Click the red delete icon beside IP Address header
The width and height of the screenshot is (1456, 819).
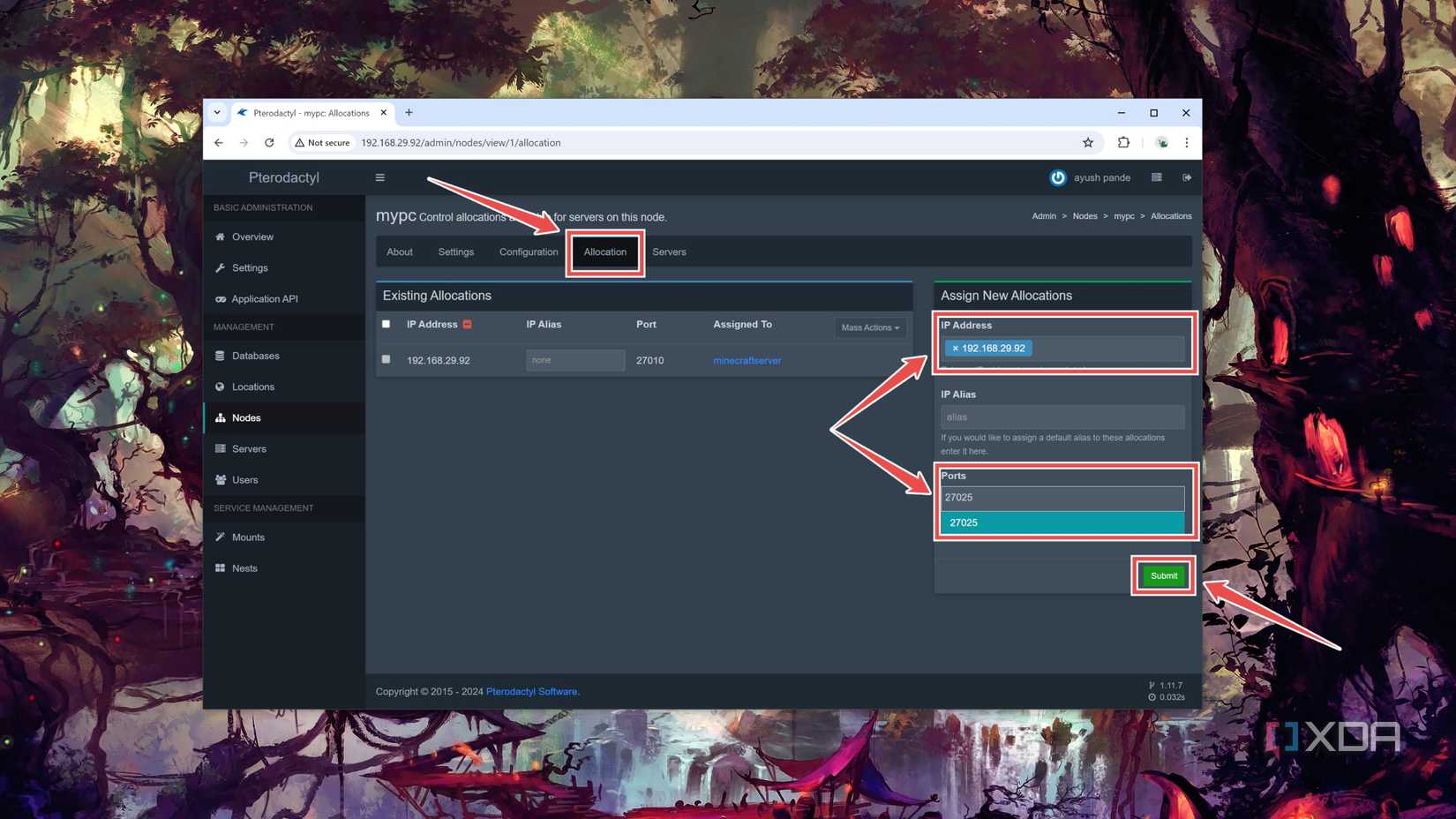tap(469, 324)
